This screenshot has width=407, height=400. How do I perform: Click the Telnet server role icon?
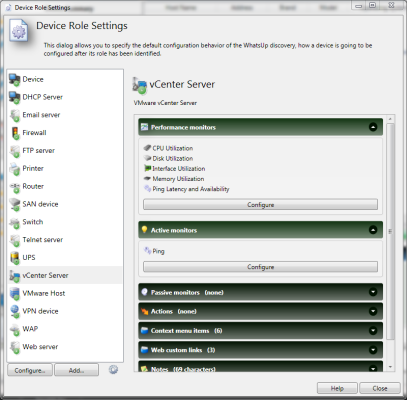(14, 240)
